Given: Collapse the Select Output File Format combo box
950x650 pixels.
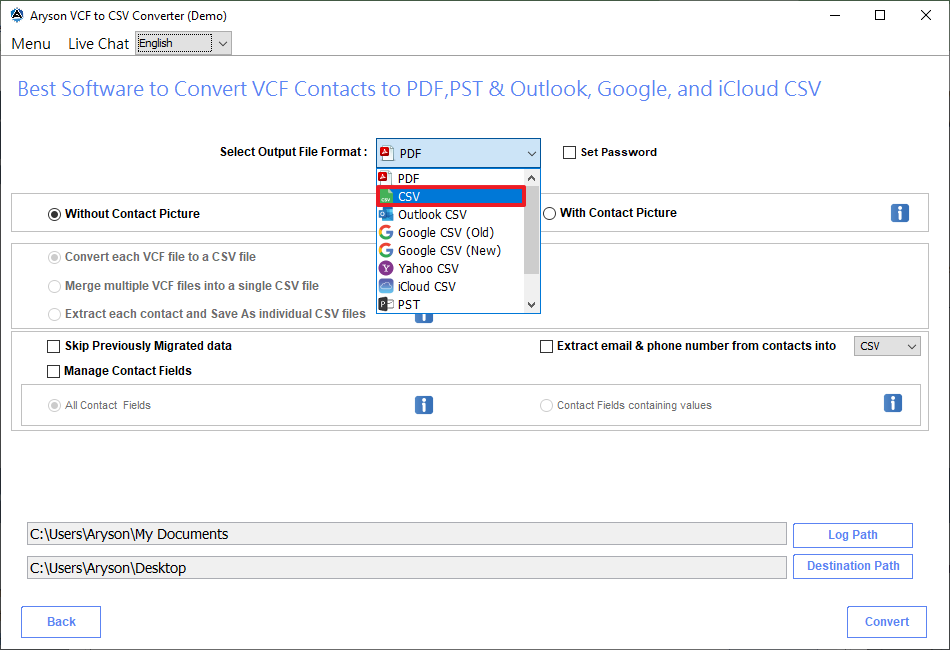Looking at the screenshot, I should click(x=458, y=153).
